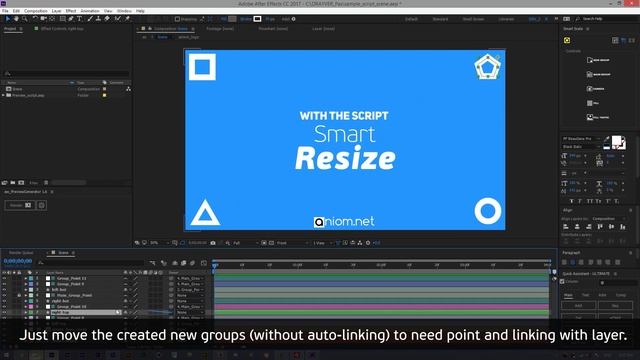
Task: Click Character panel fill color swatch
Action: 616,141
